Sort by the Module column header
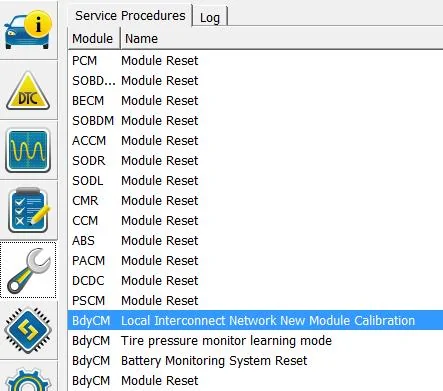This screenshot has height=391, width=443. [x=94, y=39]
